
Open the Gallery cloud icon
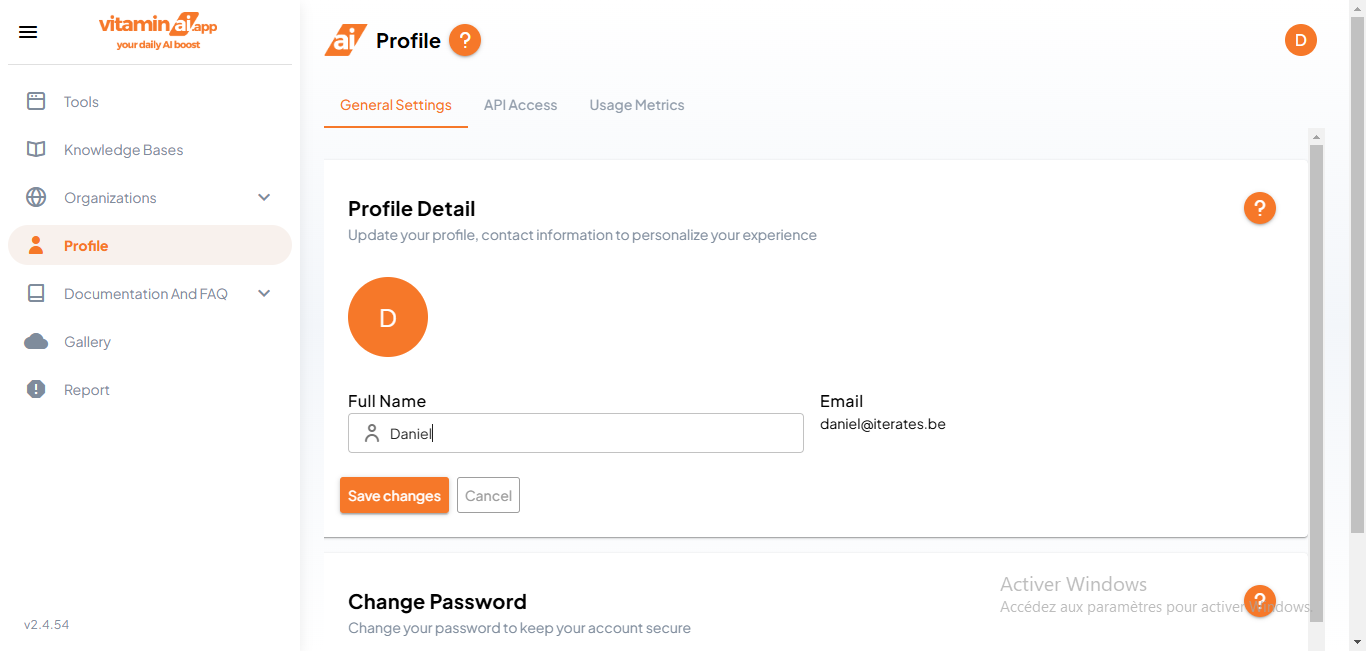point(36,341)
